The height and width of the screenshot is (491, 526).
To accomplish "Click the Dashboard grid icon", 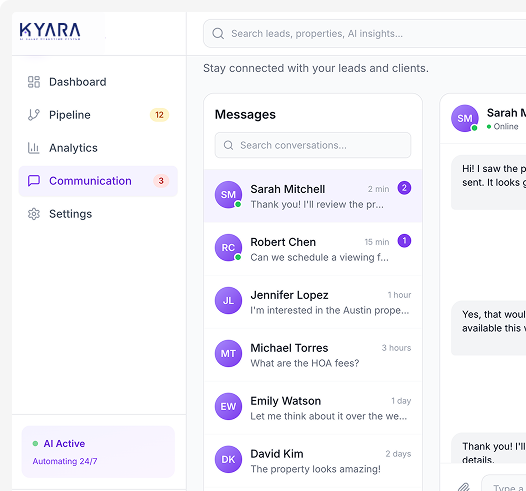I will [x=34, y=82].
